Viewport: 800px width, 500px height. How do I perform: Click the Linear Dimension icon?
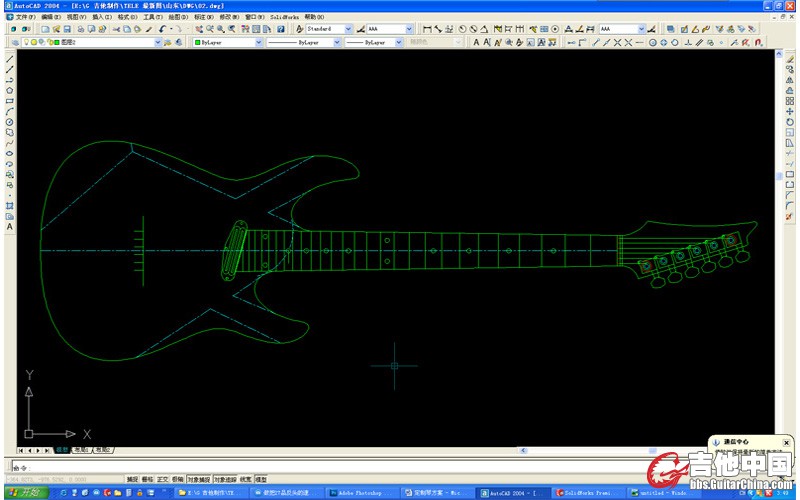[428, 29]
